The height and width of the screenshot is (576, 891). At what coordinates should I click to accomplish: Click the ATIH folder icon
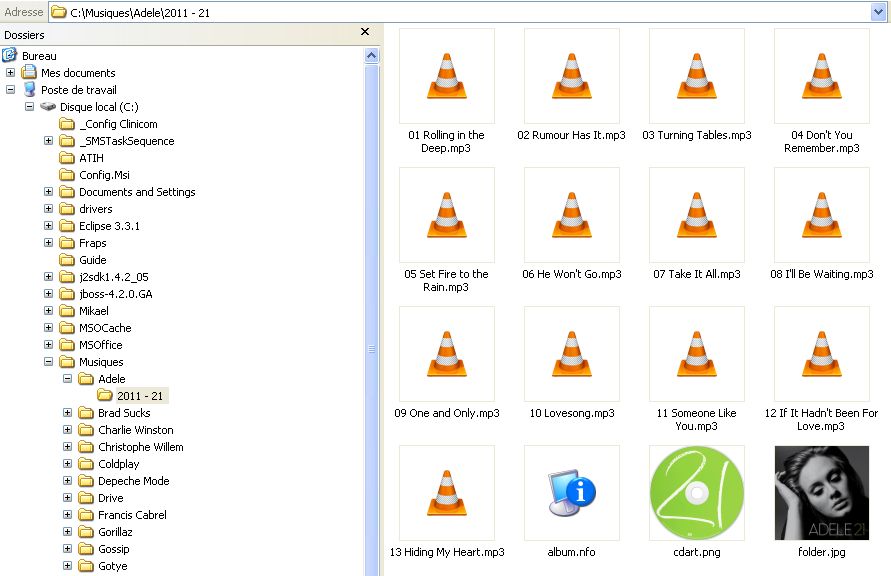pos(67,157)
